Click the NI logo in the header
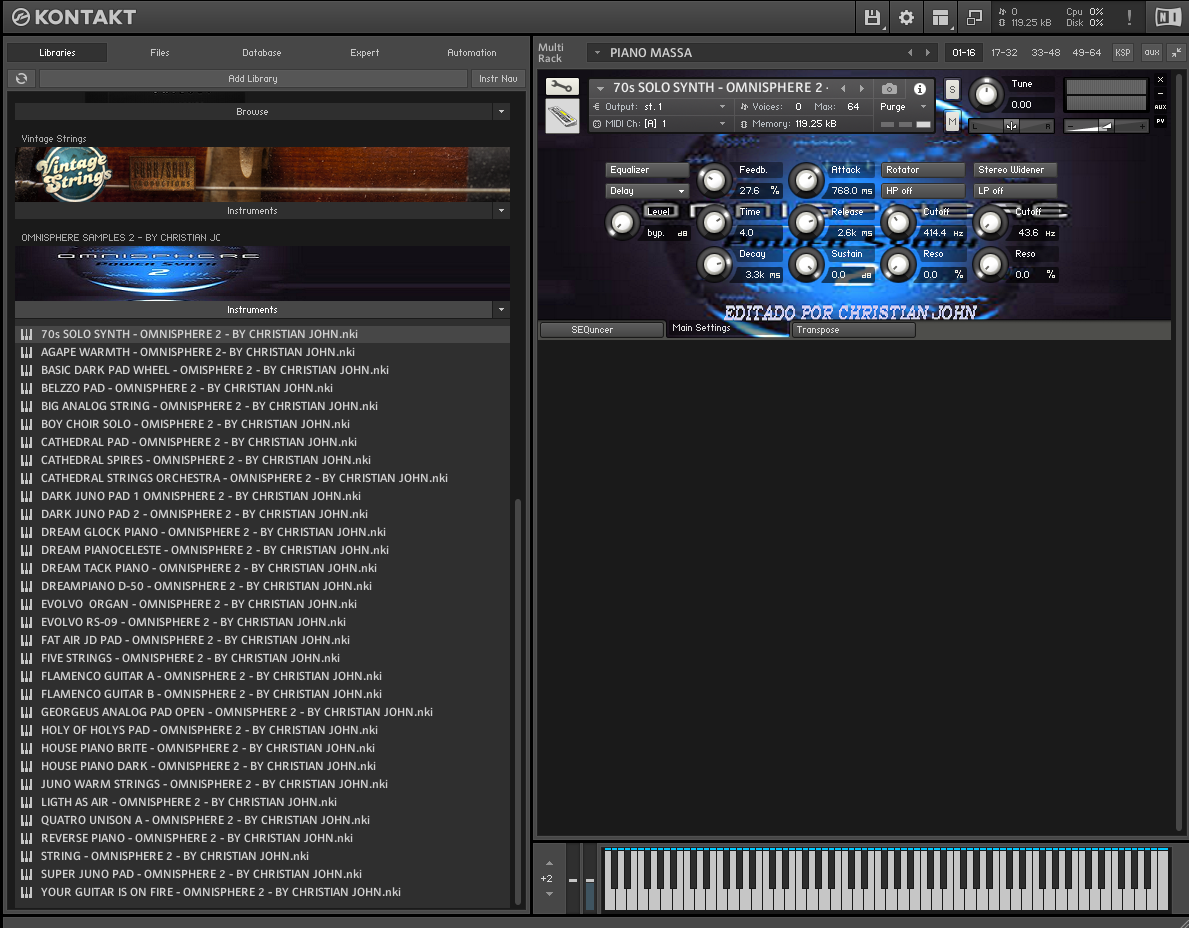 1167,17
